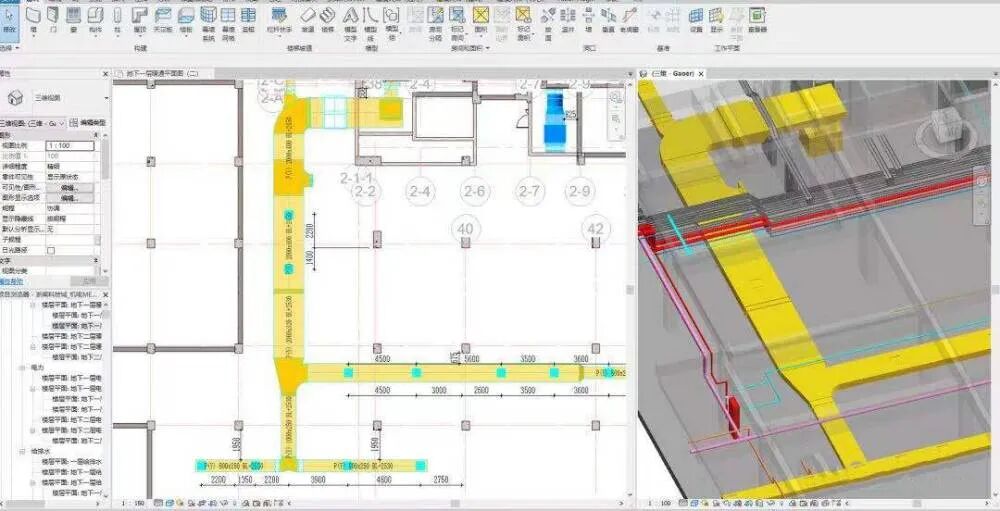Click 编辑 button for 图形显示选项 row

point(70,198)
